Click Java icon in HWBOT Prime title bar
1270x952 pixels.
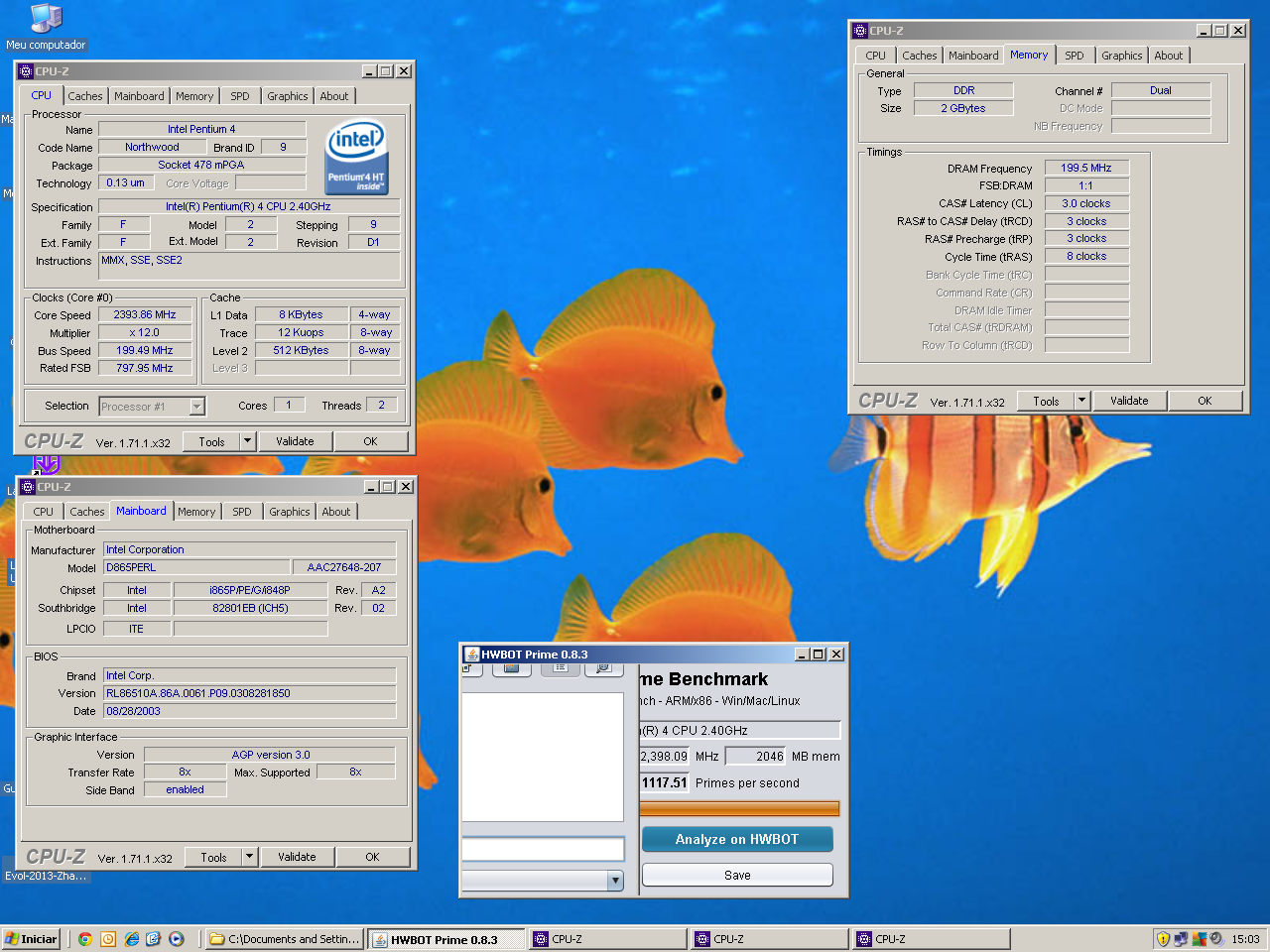[x=472, y=654]
